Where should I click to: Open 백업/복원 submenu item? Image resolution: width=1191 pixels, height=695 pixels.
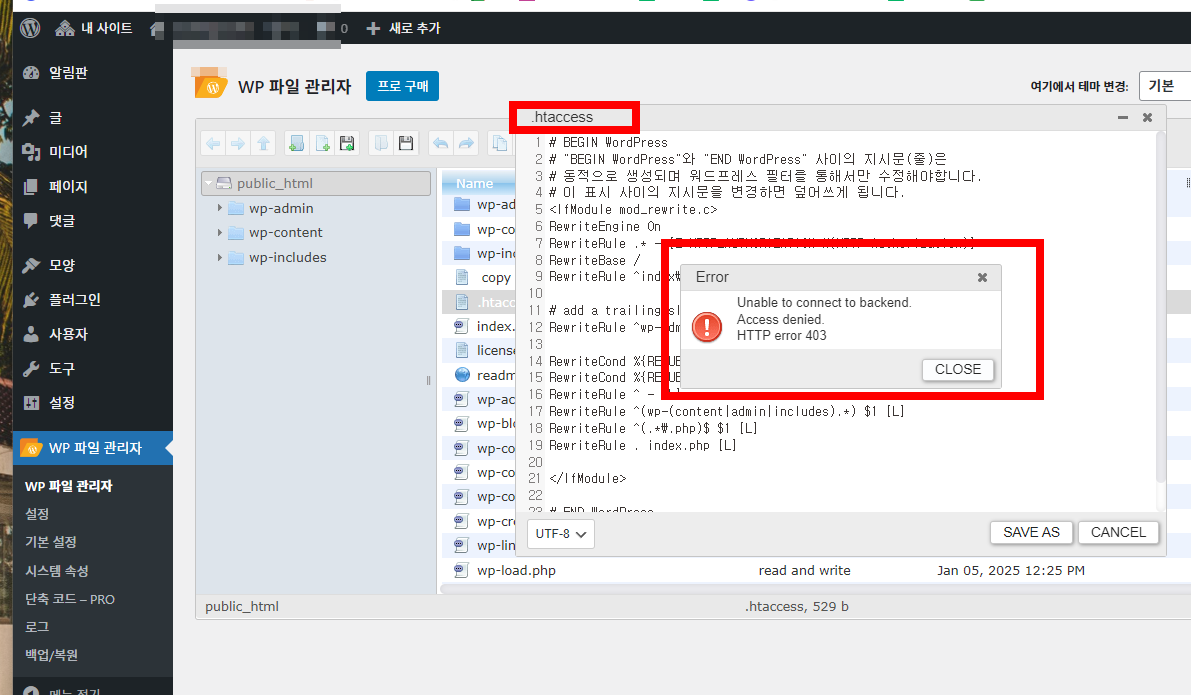coord(52,655)
